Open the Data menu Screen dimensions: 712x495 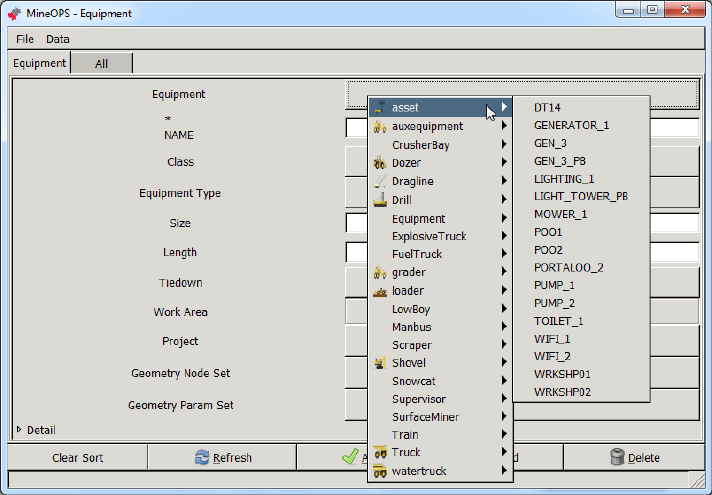(x=58, y=39)
